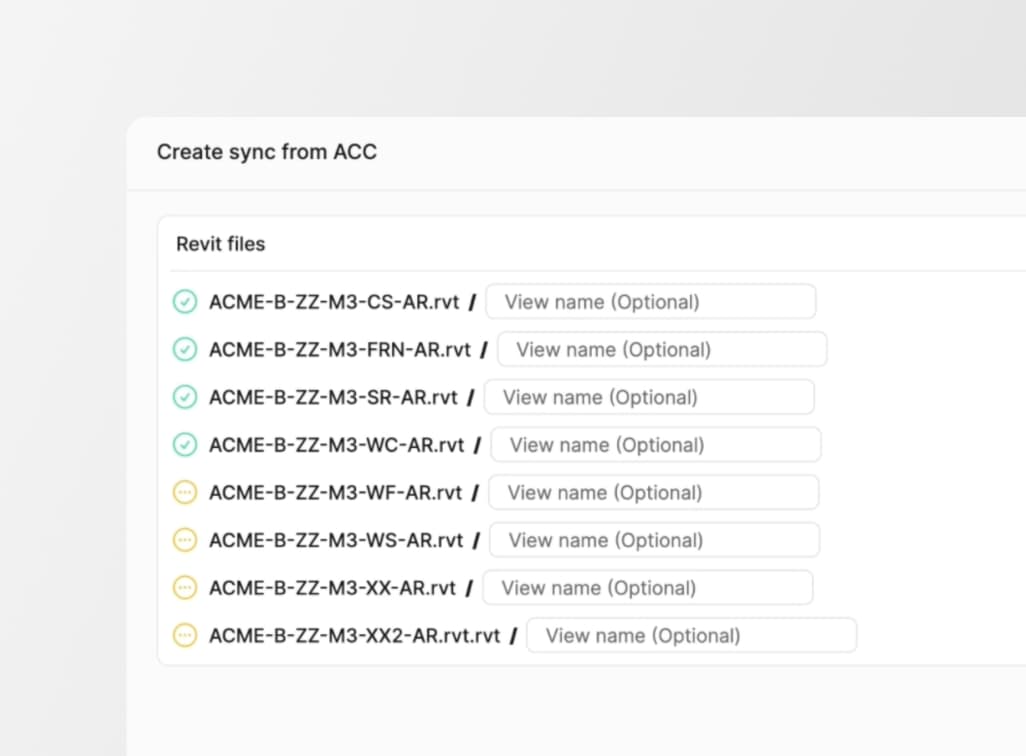Click view name input for FRN-AR.rvt
Image resolution: width=1026 pixels, height=756 pixels.
(662, 349)
